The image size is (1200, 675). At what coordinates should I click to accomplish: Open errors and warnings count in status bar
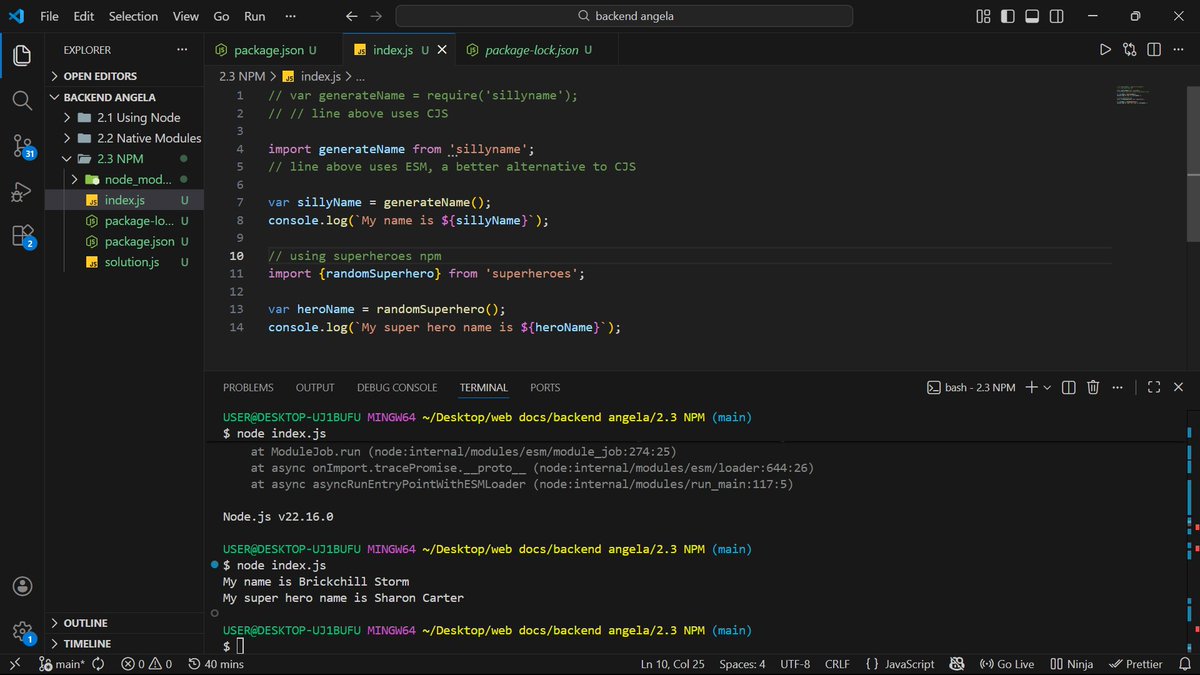click(x=146, y=664)
